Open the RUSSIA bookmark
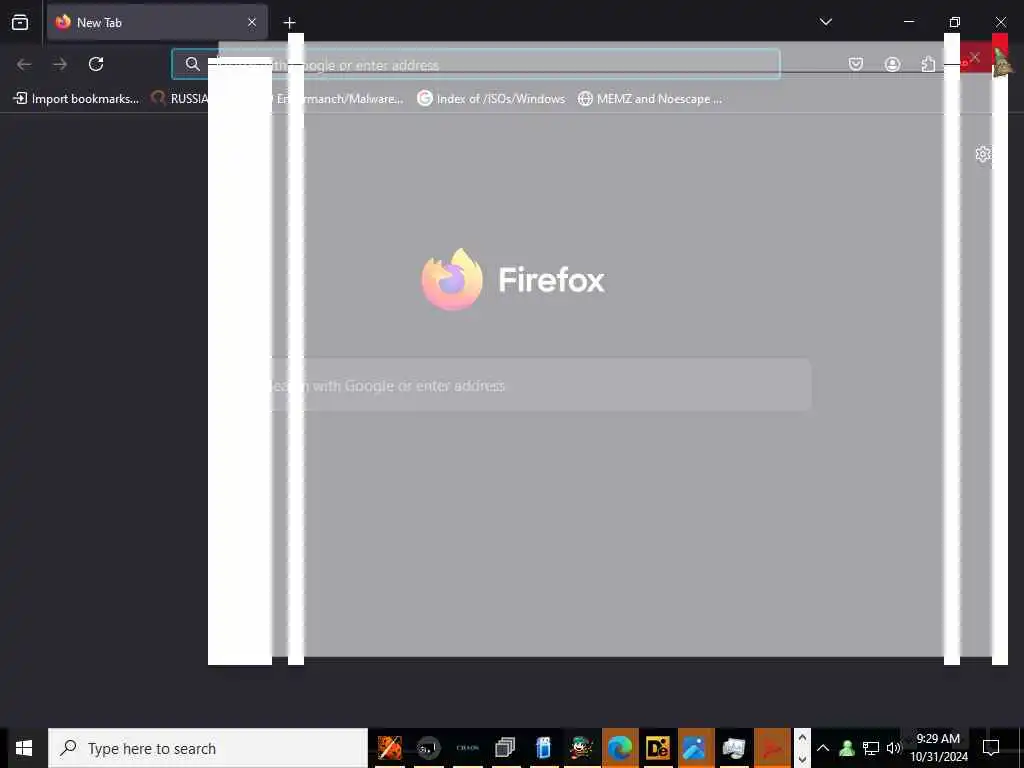Viewport: 1024px width, 768px height. [x=179, y=99]
